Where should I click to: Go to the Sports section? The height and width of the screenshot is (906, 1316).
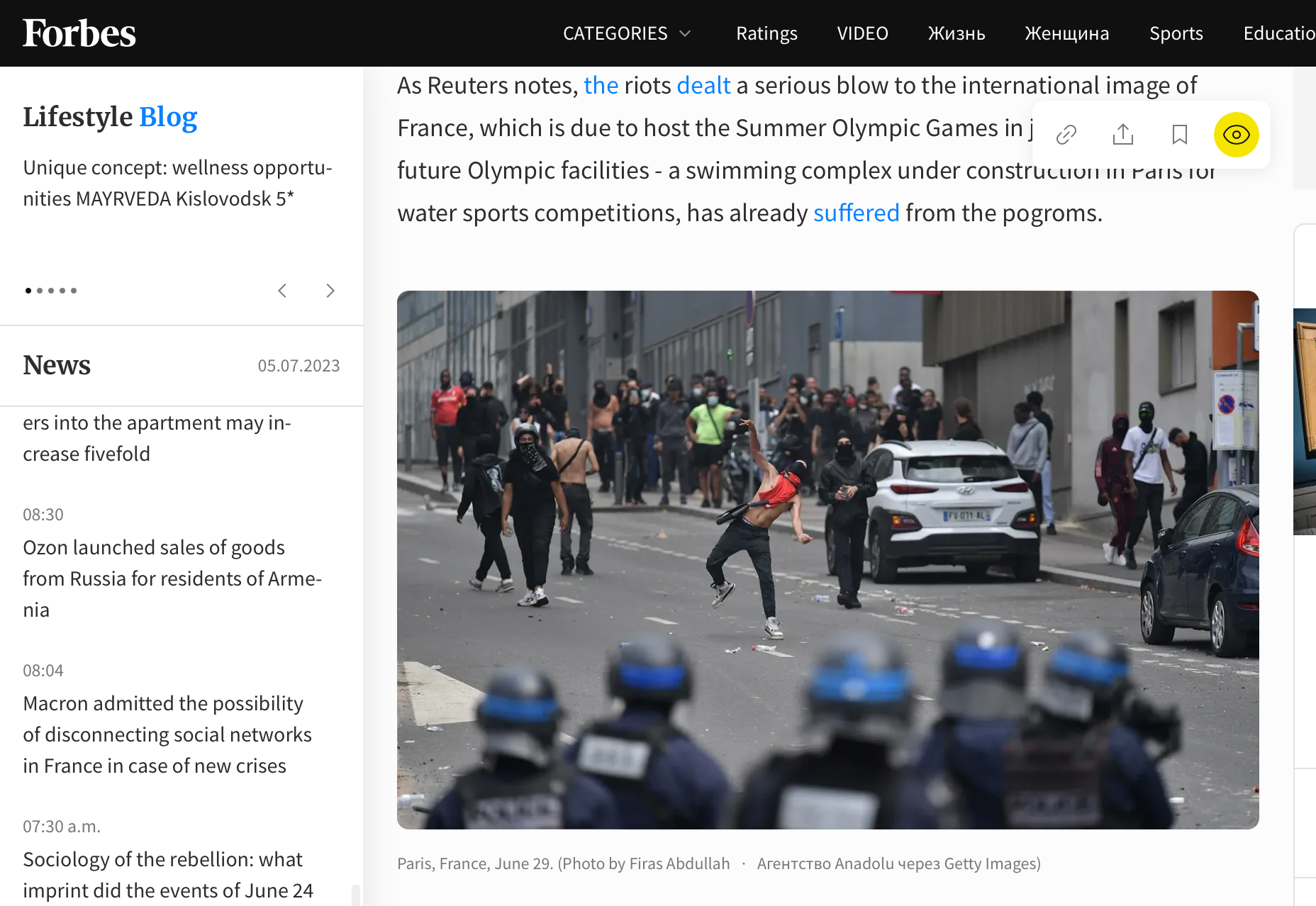(1176, 33)
